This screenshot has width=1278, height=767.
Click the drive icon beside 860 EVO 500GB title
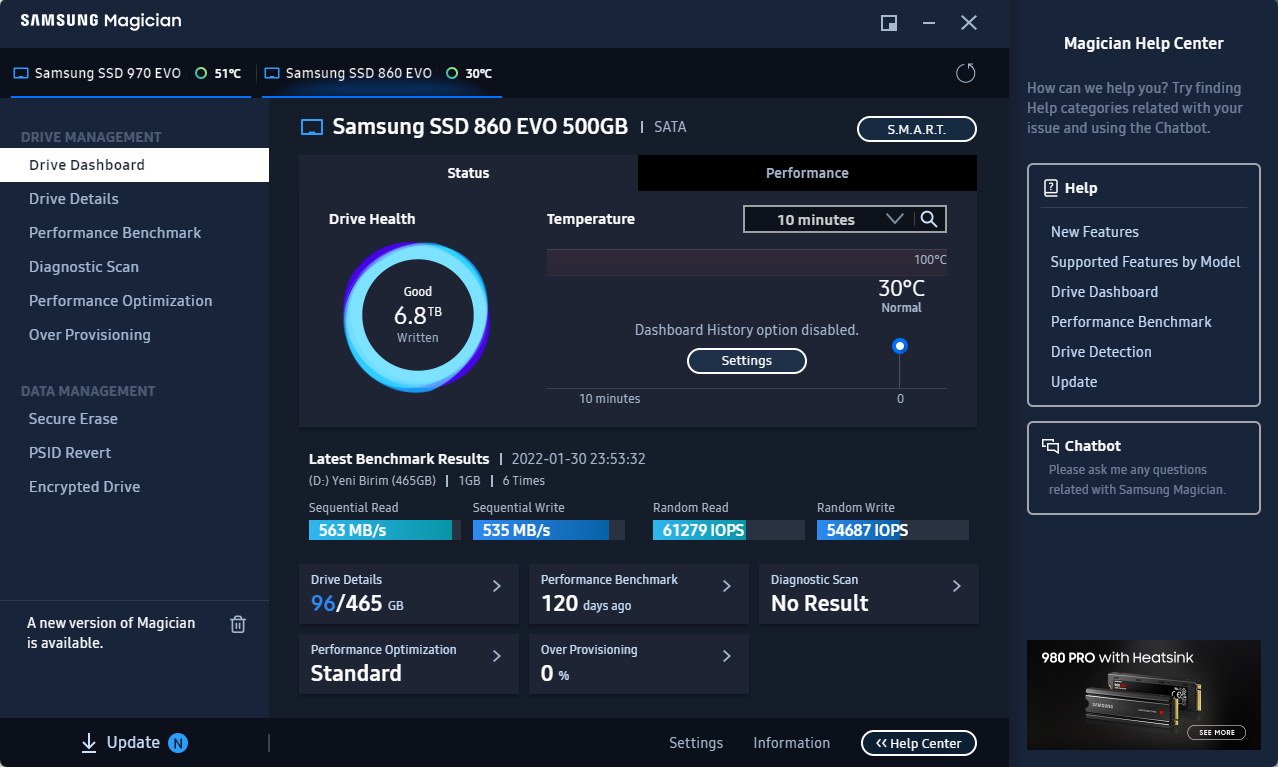coord(313,127)
